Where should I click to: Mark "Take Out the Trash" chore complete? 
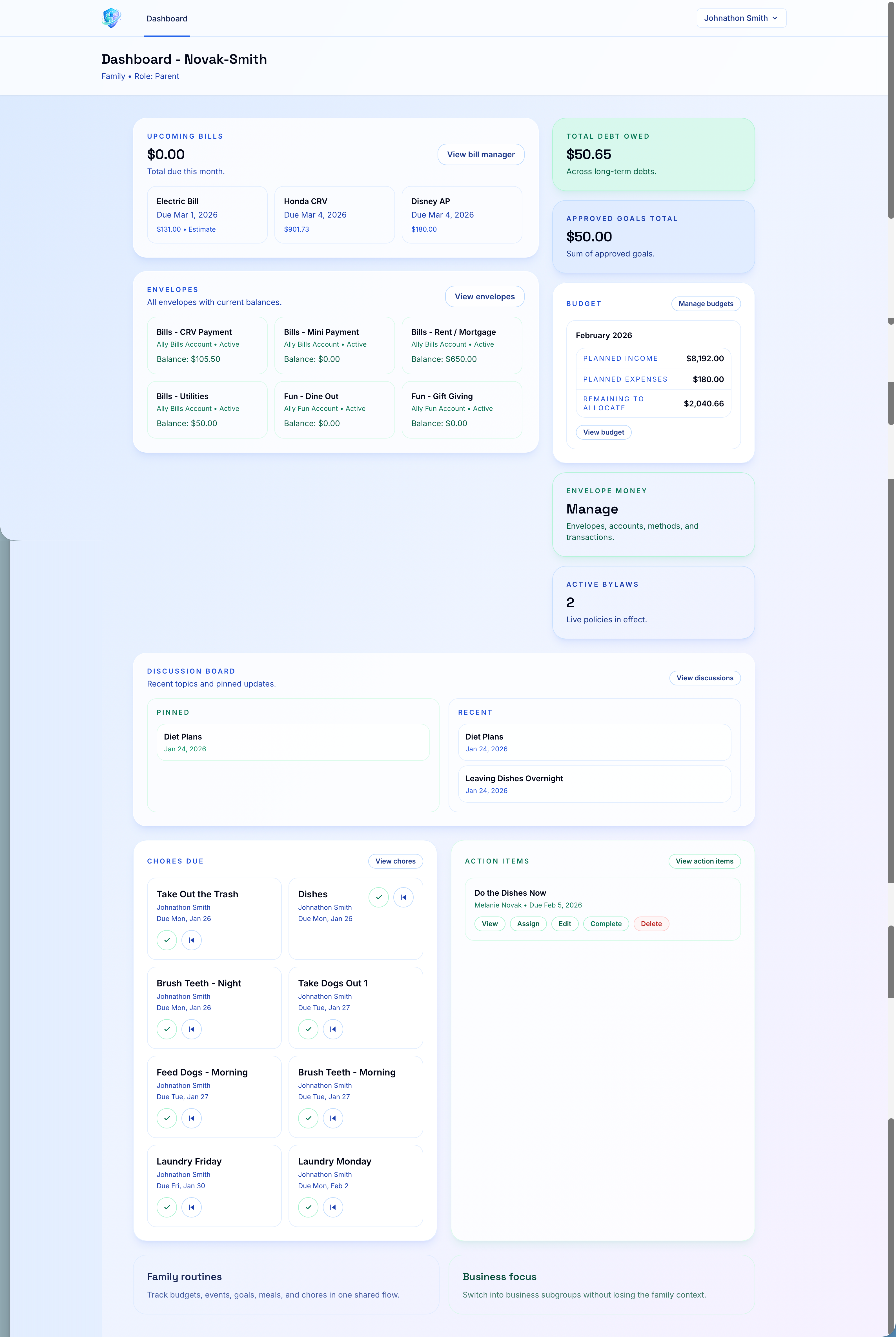click(x=166, y=940)
